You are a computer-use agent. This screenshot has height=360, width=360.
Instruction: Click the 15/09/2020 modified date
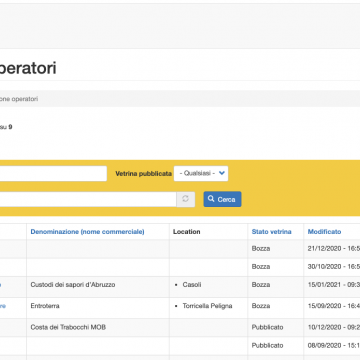334,306
